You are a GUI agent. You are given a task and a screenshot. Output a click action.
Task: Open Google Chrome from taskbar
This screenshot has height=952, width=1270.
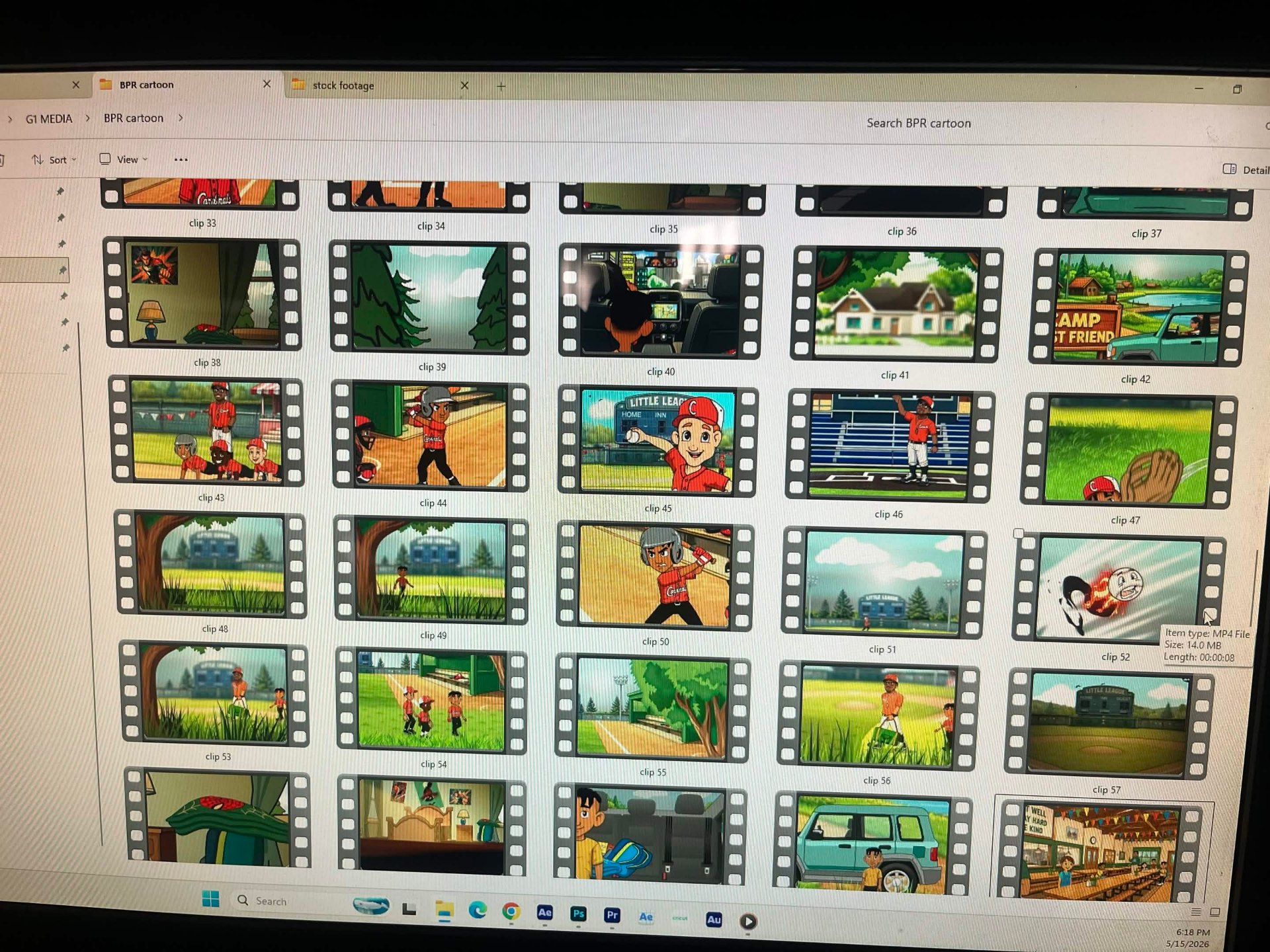click(x=511, y=912)
